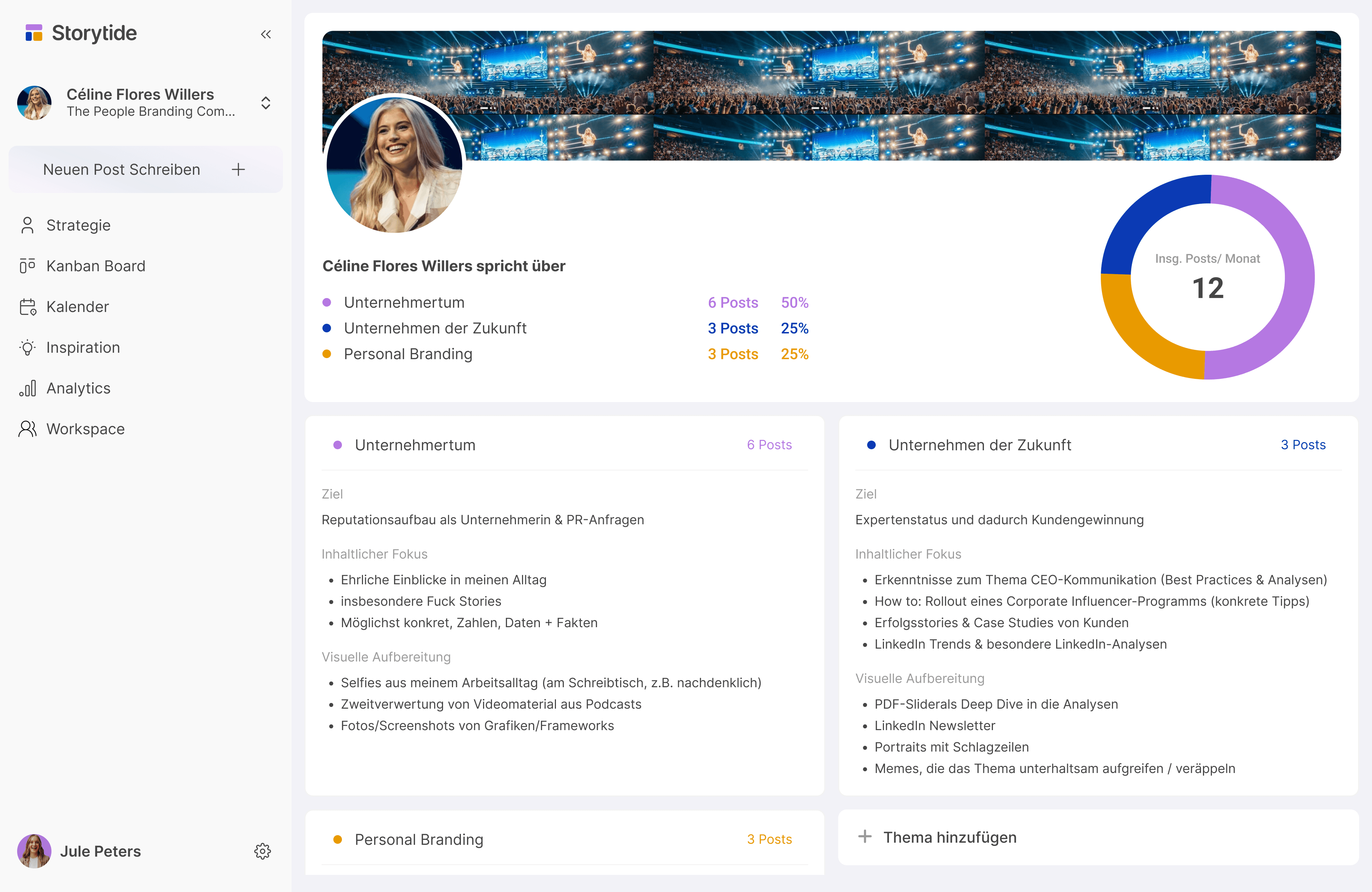Viewport: 1372px width, 892px height.
Task: Click the Kalender calendar icon
Action: tap(27, 307)
